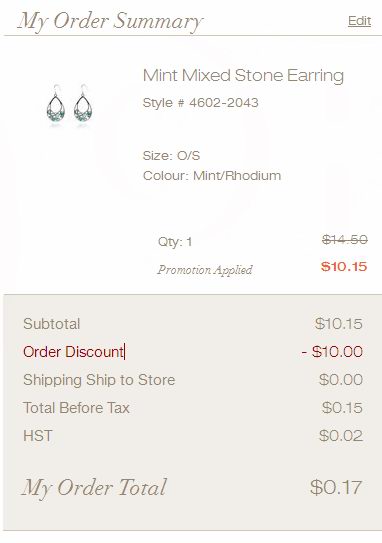Click the final total $0.17
Viewport: 382px width, 543px height.
pos(336,487)
